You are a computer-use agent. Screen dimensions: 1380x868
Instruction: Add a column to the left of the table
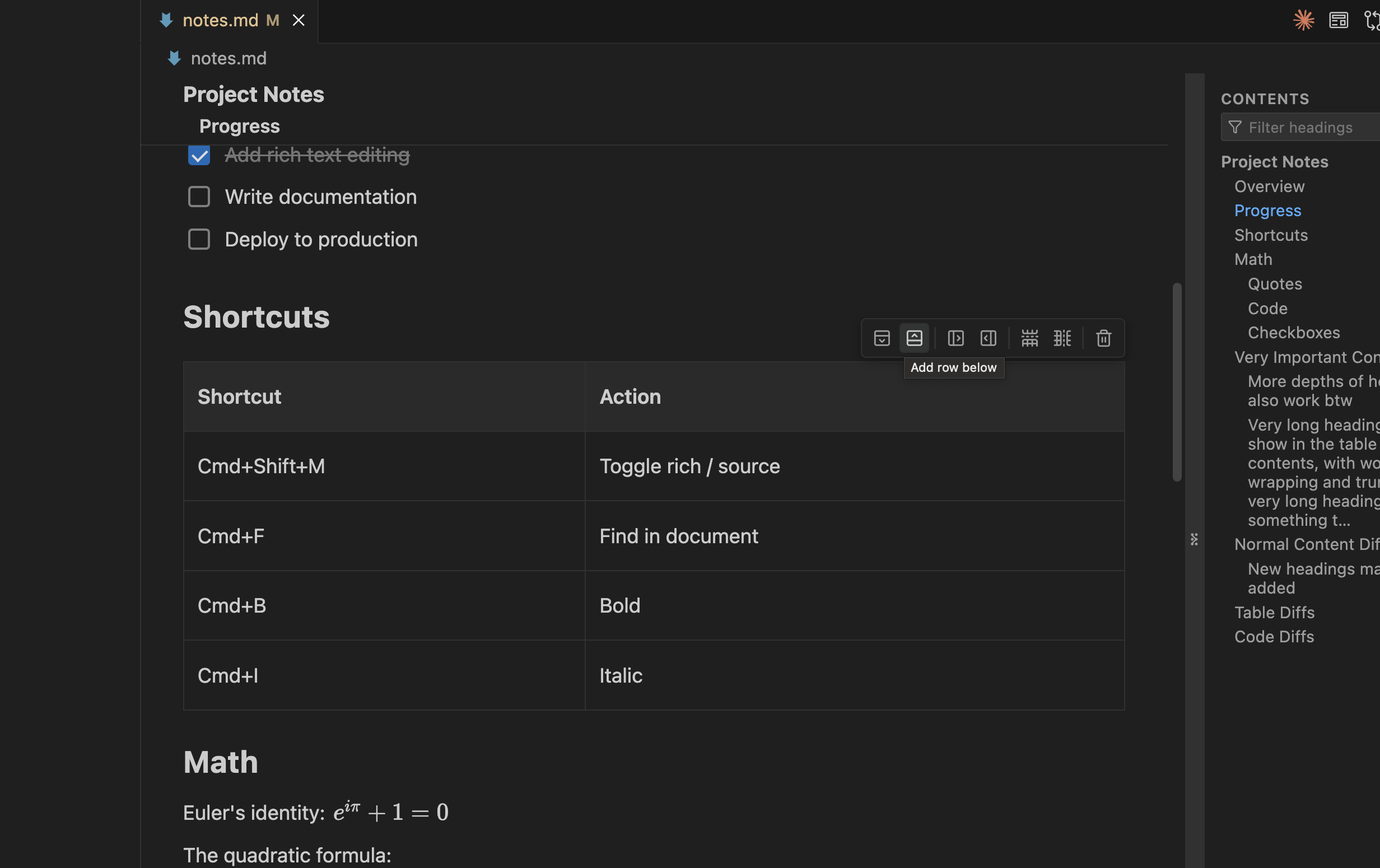(987, 338)
